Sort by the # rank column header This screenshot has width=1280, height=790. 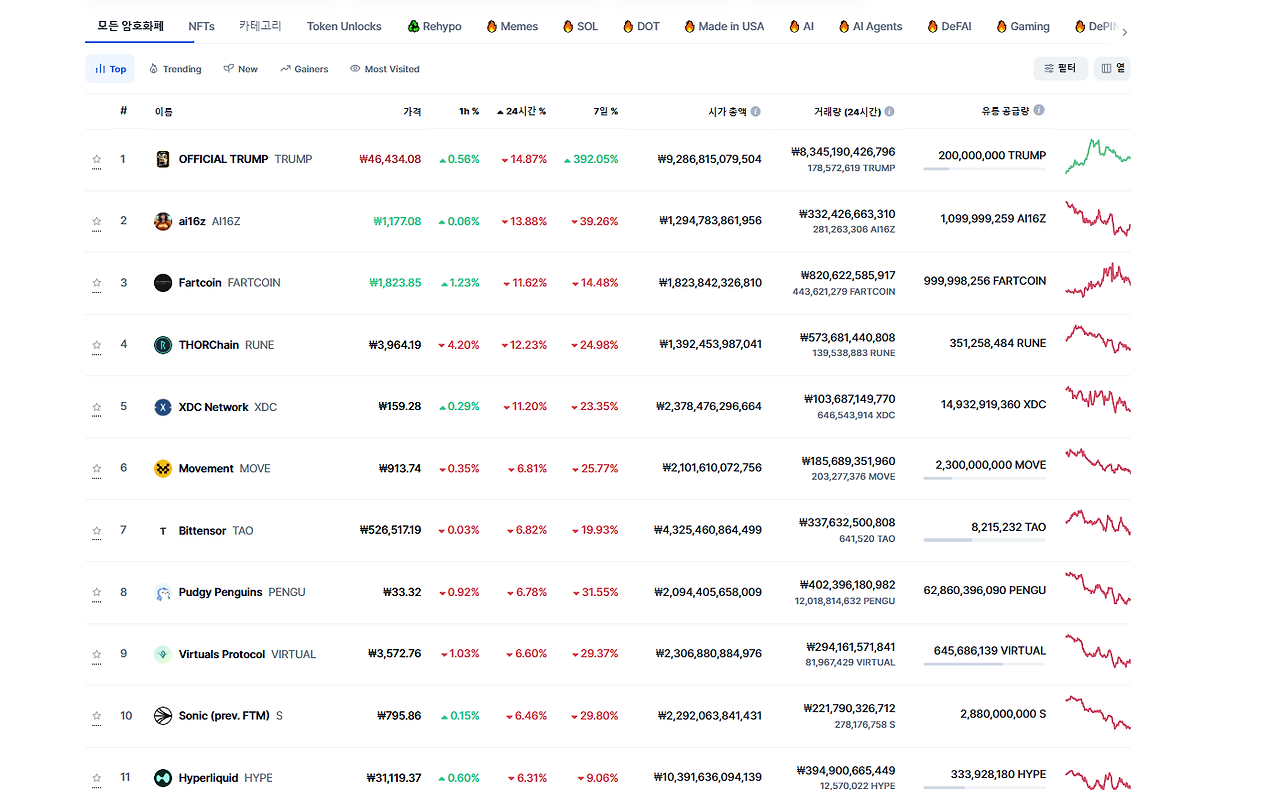(x=124, y=110)
